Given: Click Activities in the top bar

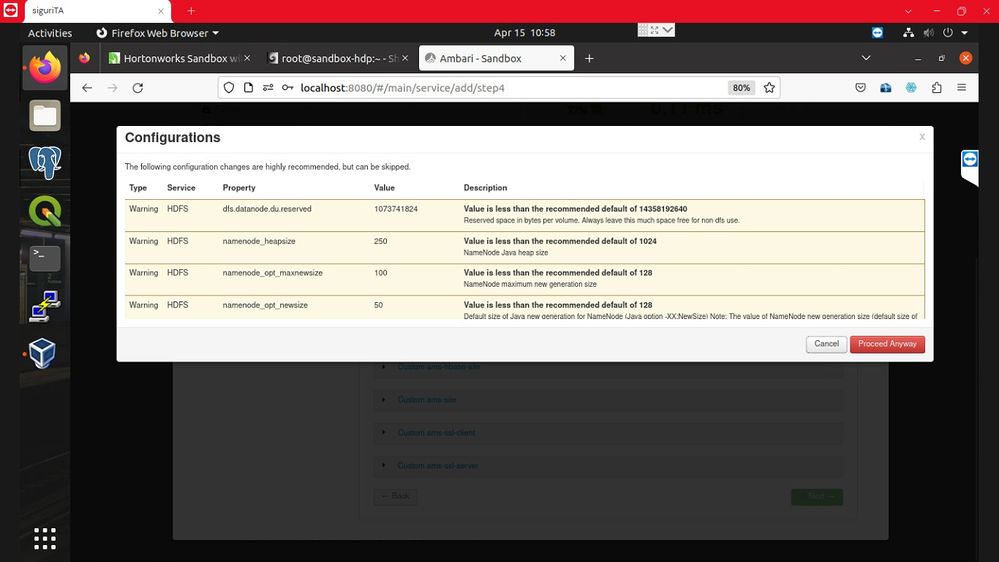Looking at the screenshot, I should coord(50,33).
